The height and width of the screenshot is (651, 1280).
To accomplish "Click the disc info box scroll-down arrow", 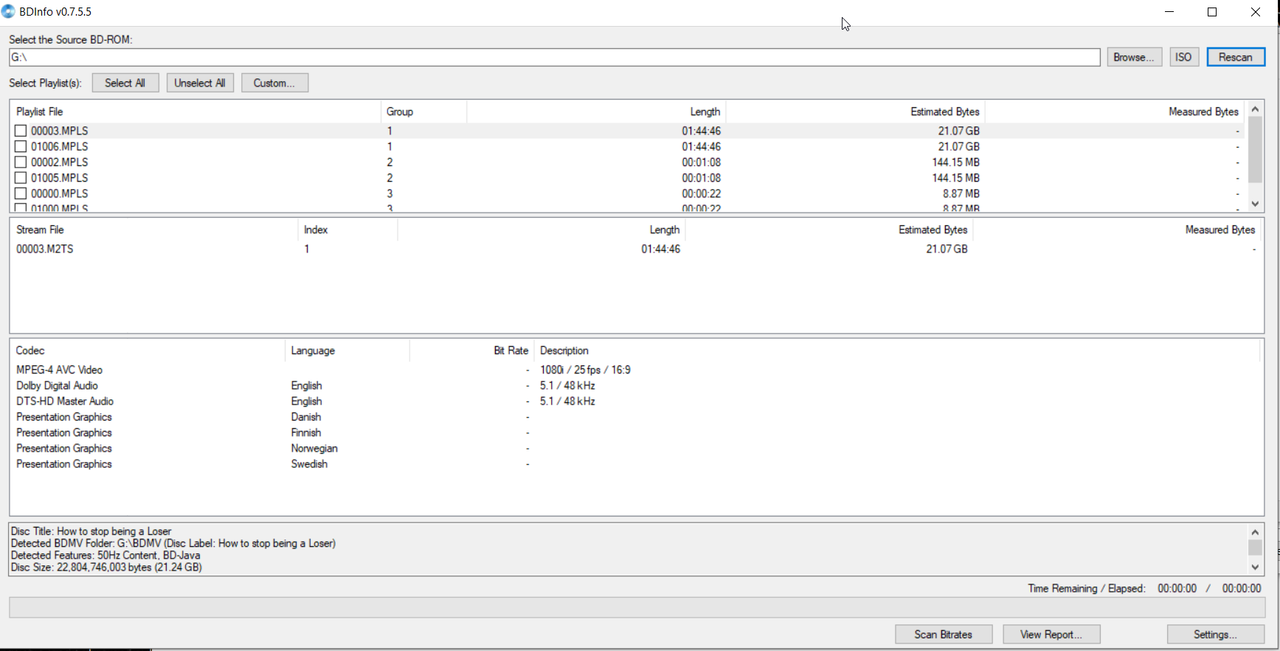I will pos(1255,566).
